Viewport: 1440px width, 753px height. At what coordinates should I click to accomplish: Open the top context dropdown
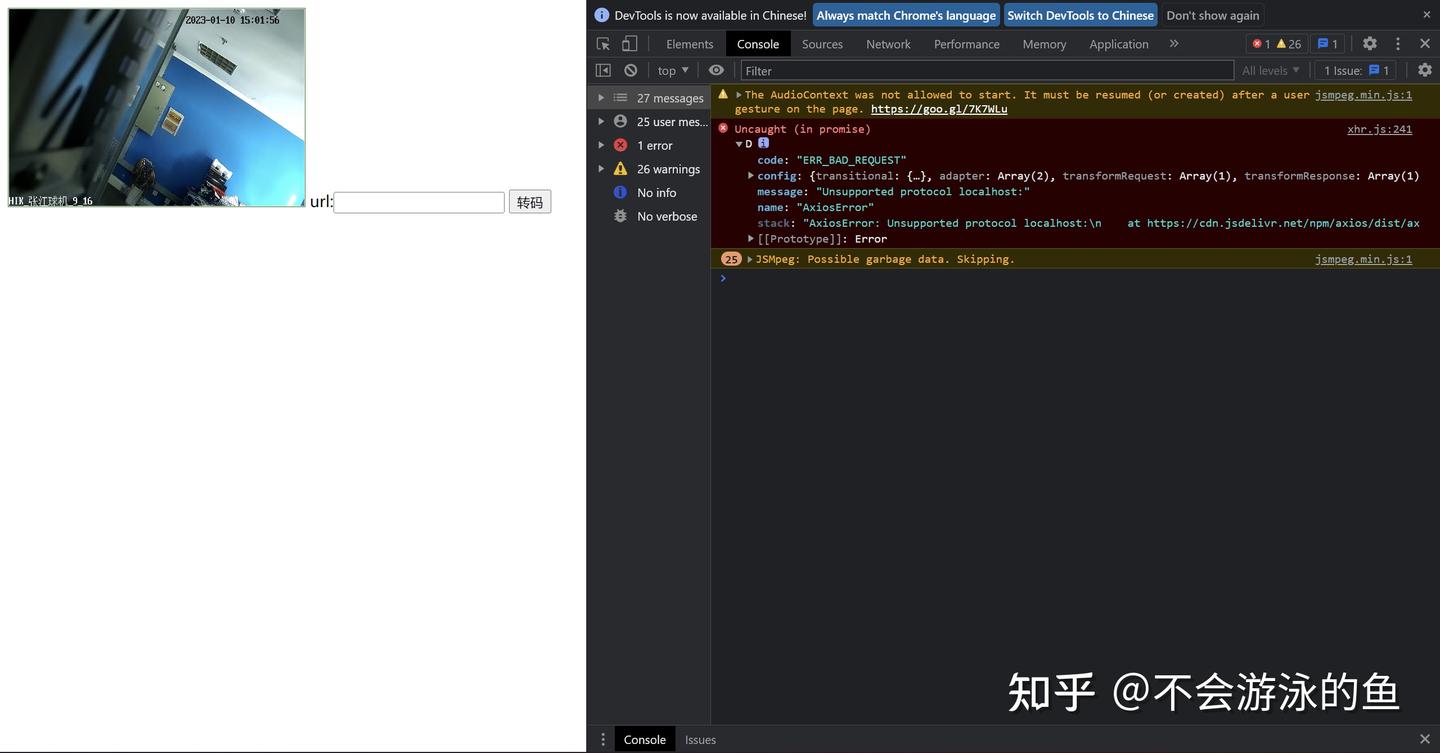click(x=673, y=70)
